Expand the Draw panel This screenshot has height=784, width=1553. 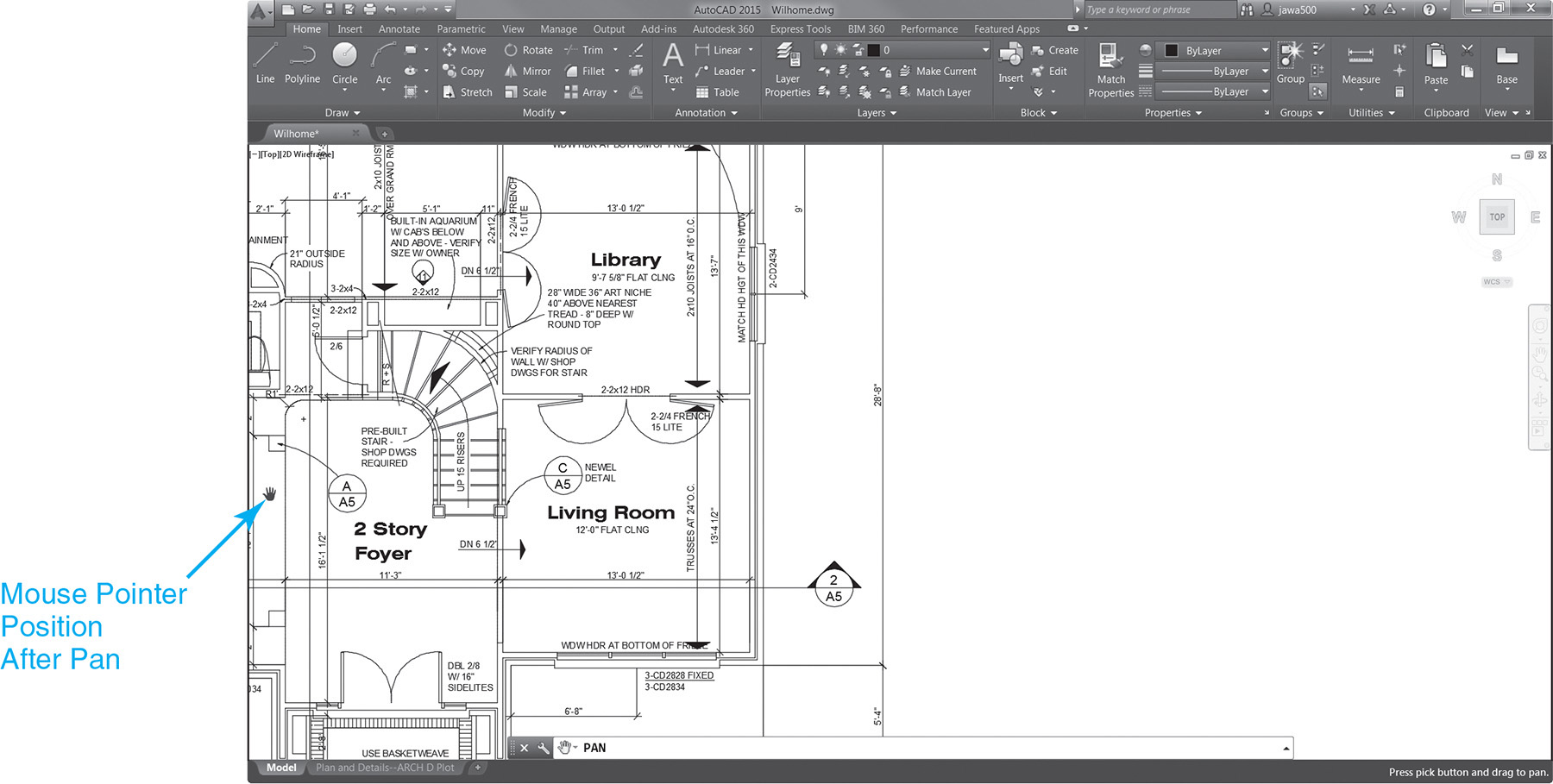343,113
